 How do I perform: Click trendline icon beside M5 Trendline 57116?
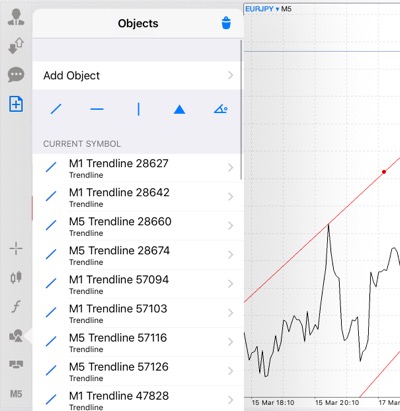51,341
